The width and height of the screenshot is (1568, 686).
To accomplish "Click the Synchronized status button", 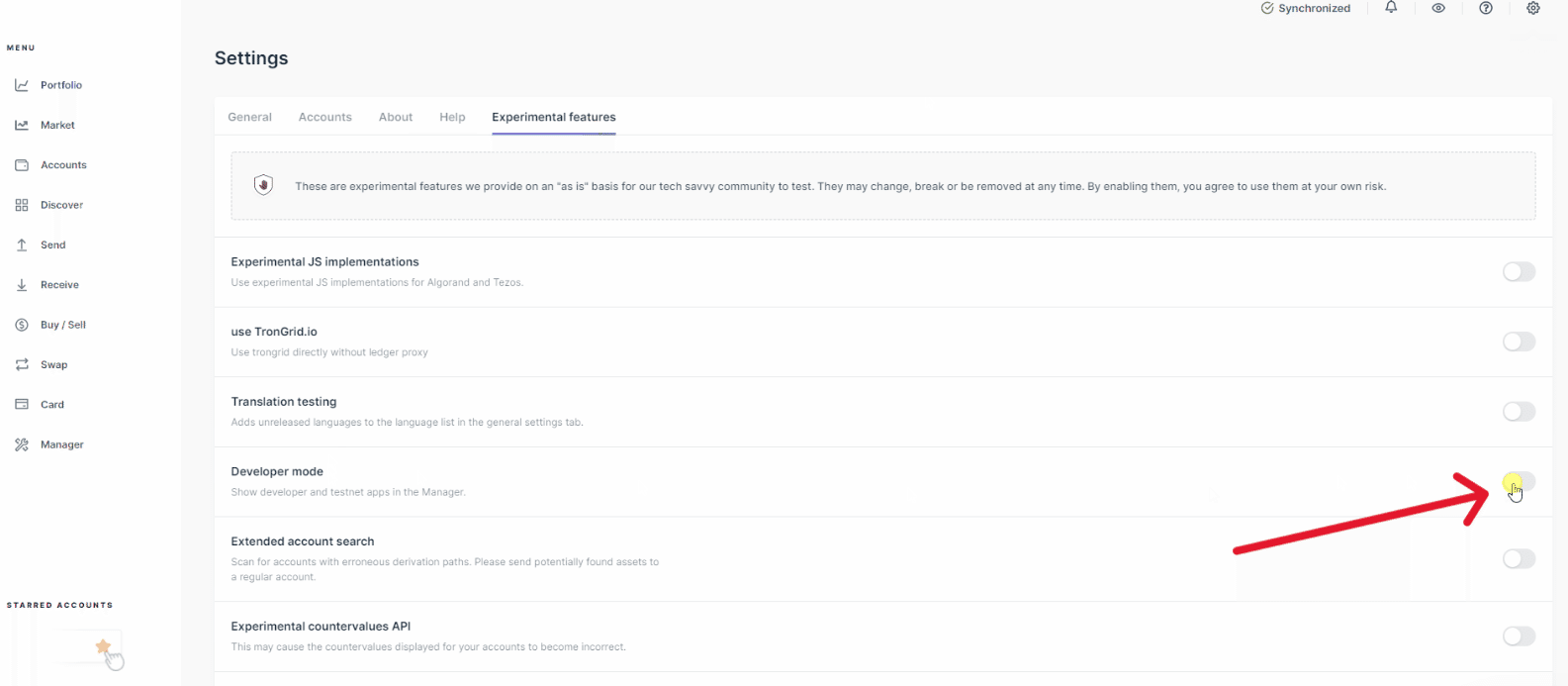I will click(1305, 8).
